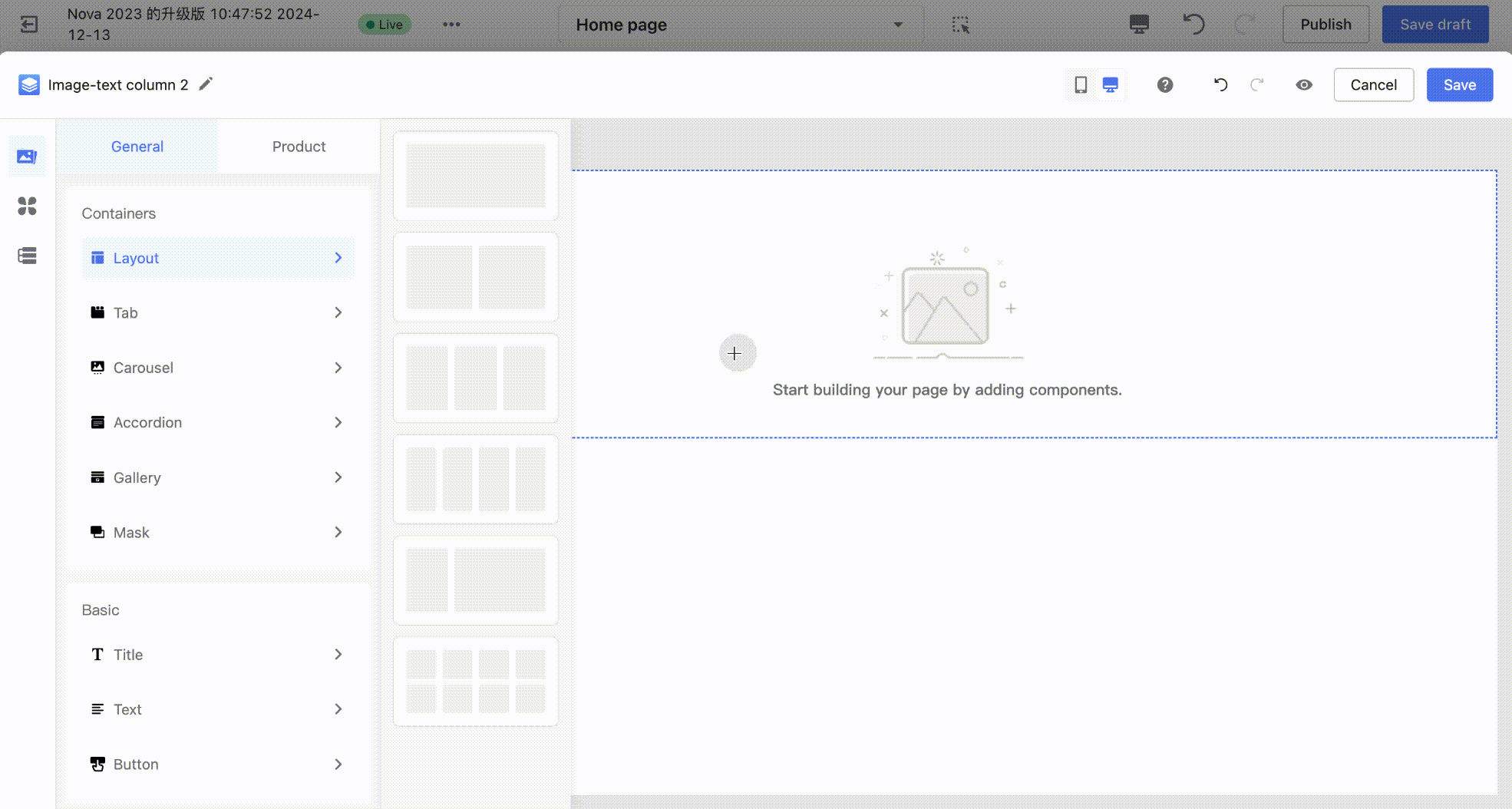Select the General tab
1512x809 pixels.
(137, 147)
